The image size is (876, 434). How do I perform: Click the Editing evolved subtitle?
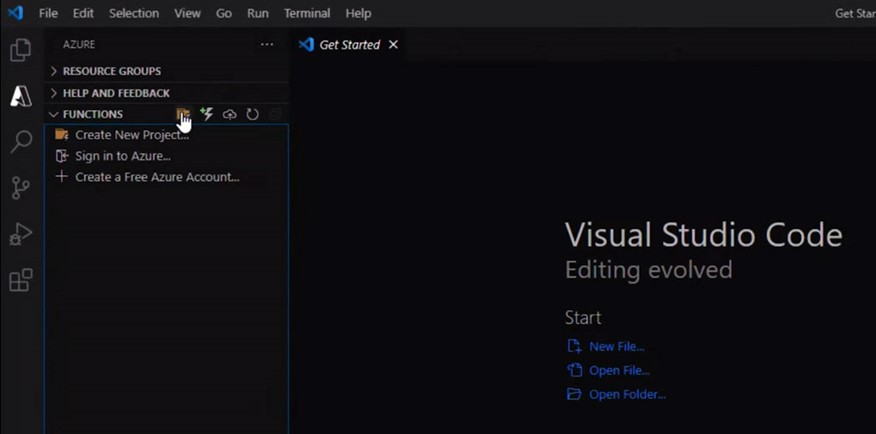tap(649, 270)
